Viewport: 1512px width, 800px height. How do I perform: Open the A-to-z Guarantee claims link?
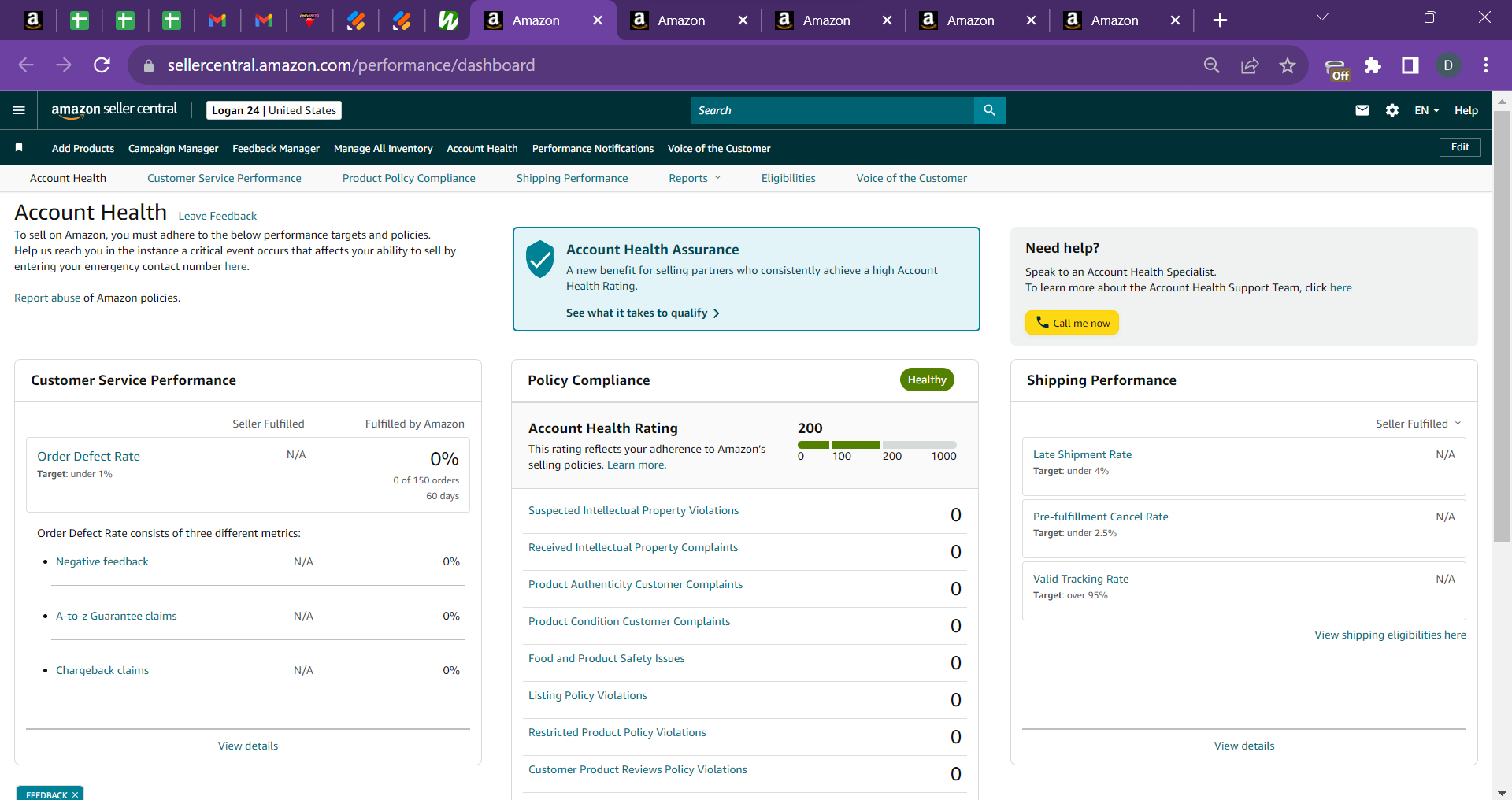click(x=116, y=616)
